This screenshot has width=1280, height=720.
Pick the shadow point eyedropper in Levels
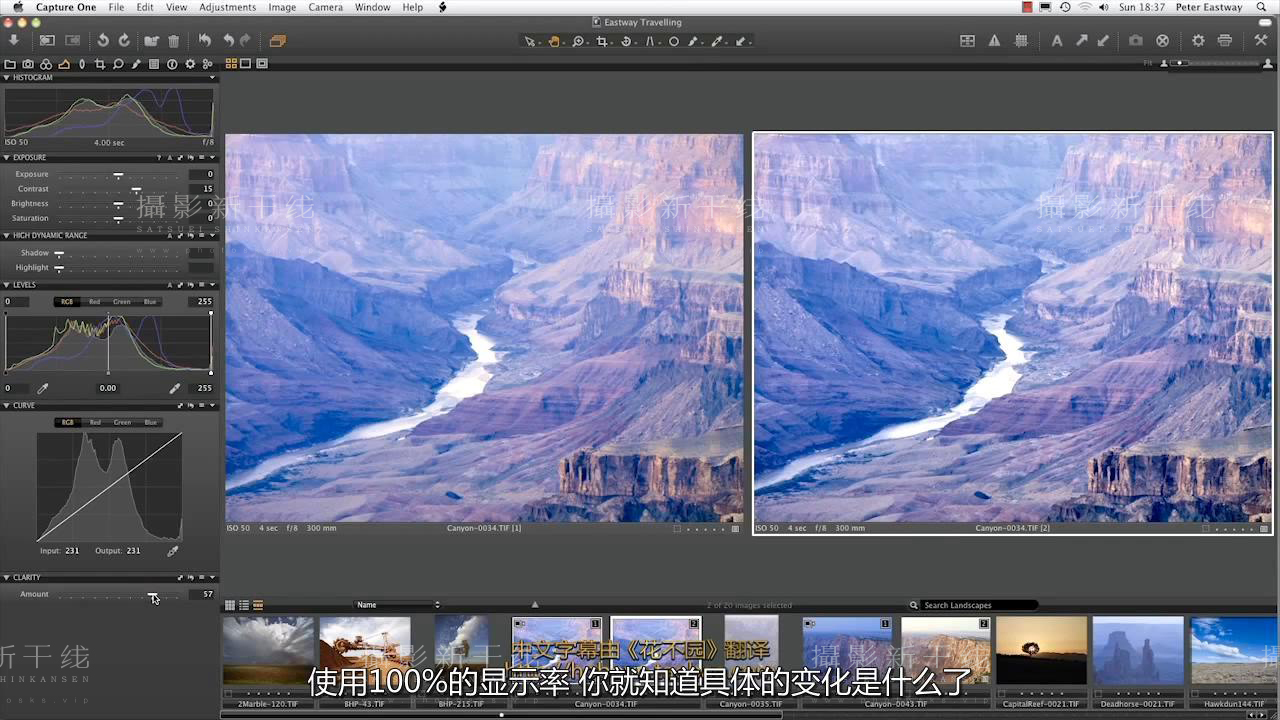pos(43,388)
